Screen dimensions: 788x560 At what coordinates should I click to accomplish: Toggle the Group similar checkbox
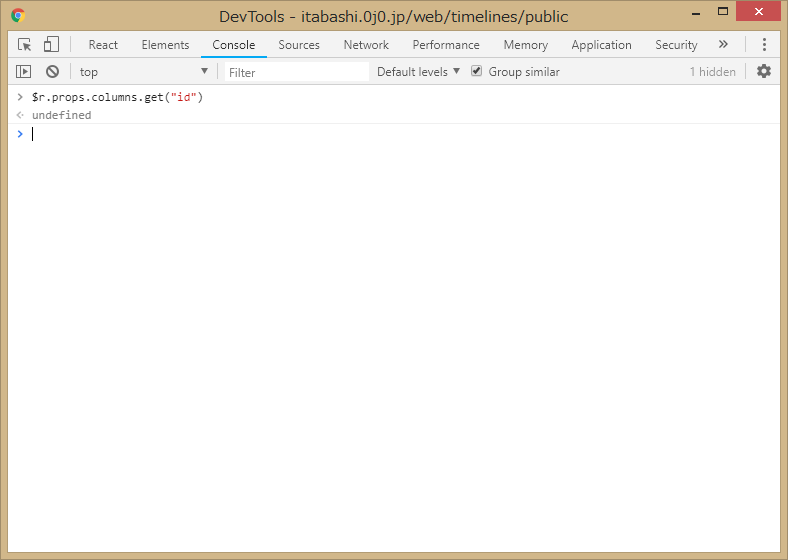tap(477, 72)
